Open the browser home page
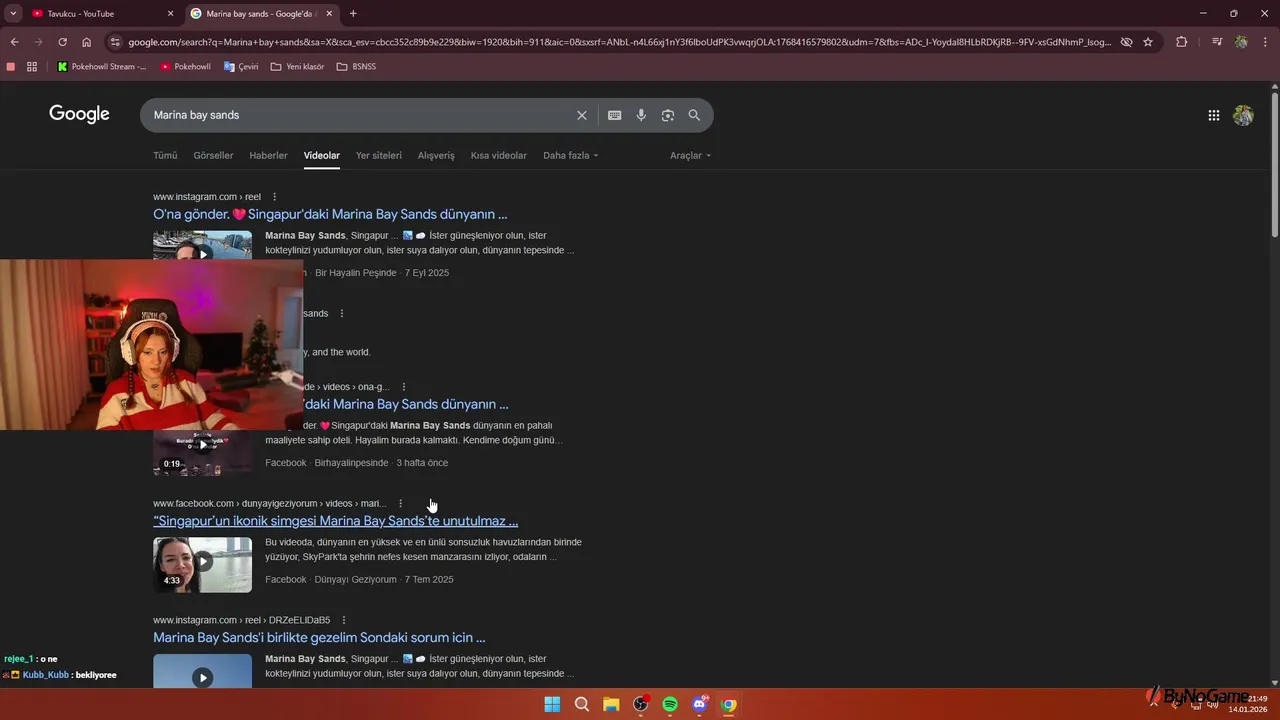 (x=87, y=42)
